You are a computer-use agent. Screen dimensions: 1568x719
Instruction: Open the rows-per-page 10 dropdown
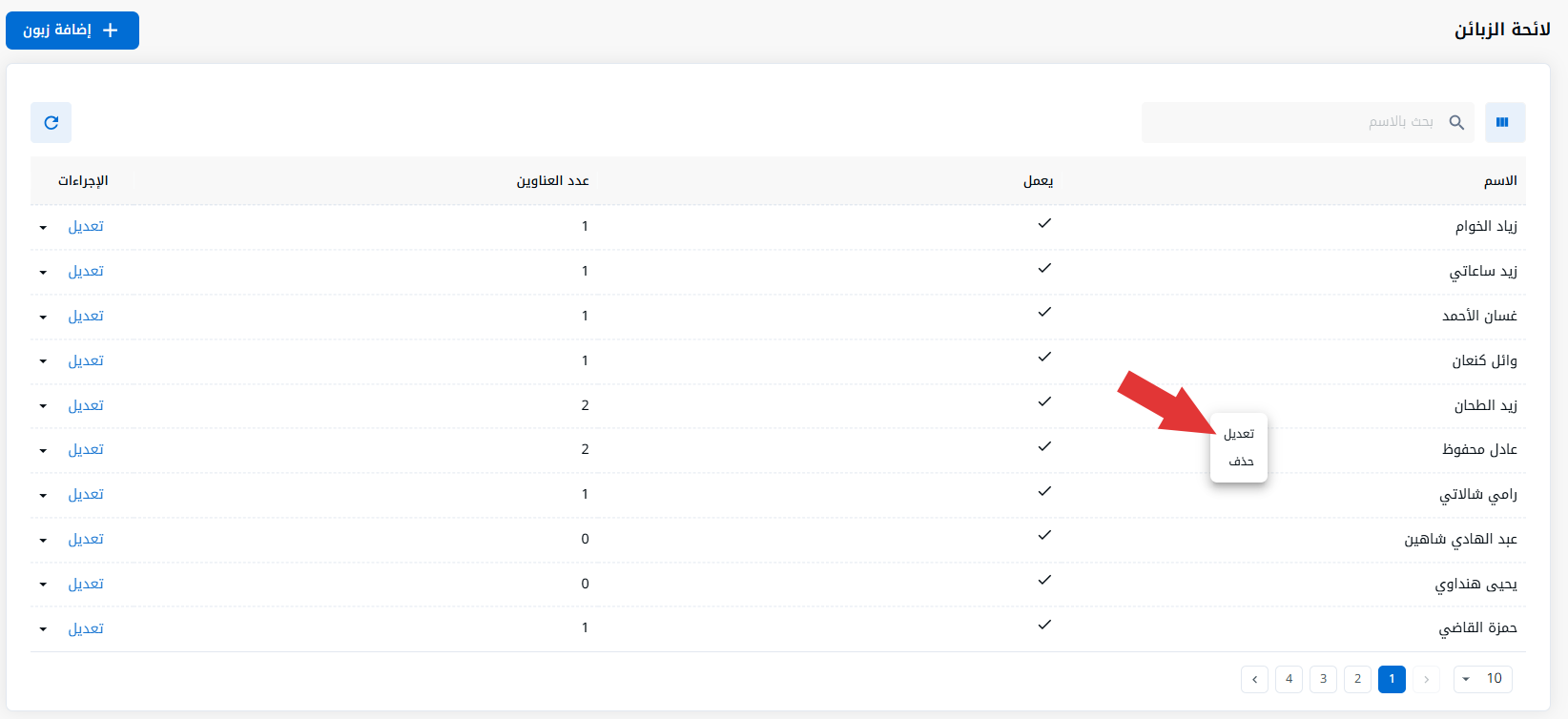(1483, 679)
